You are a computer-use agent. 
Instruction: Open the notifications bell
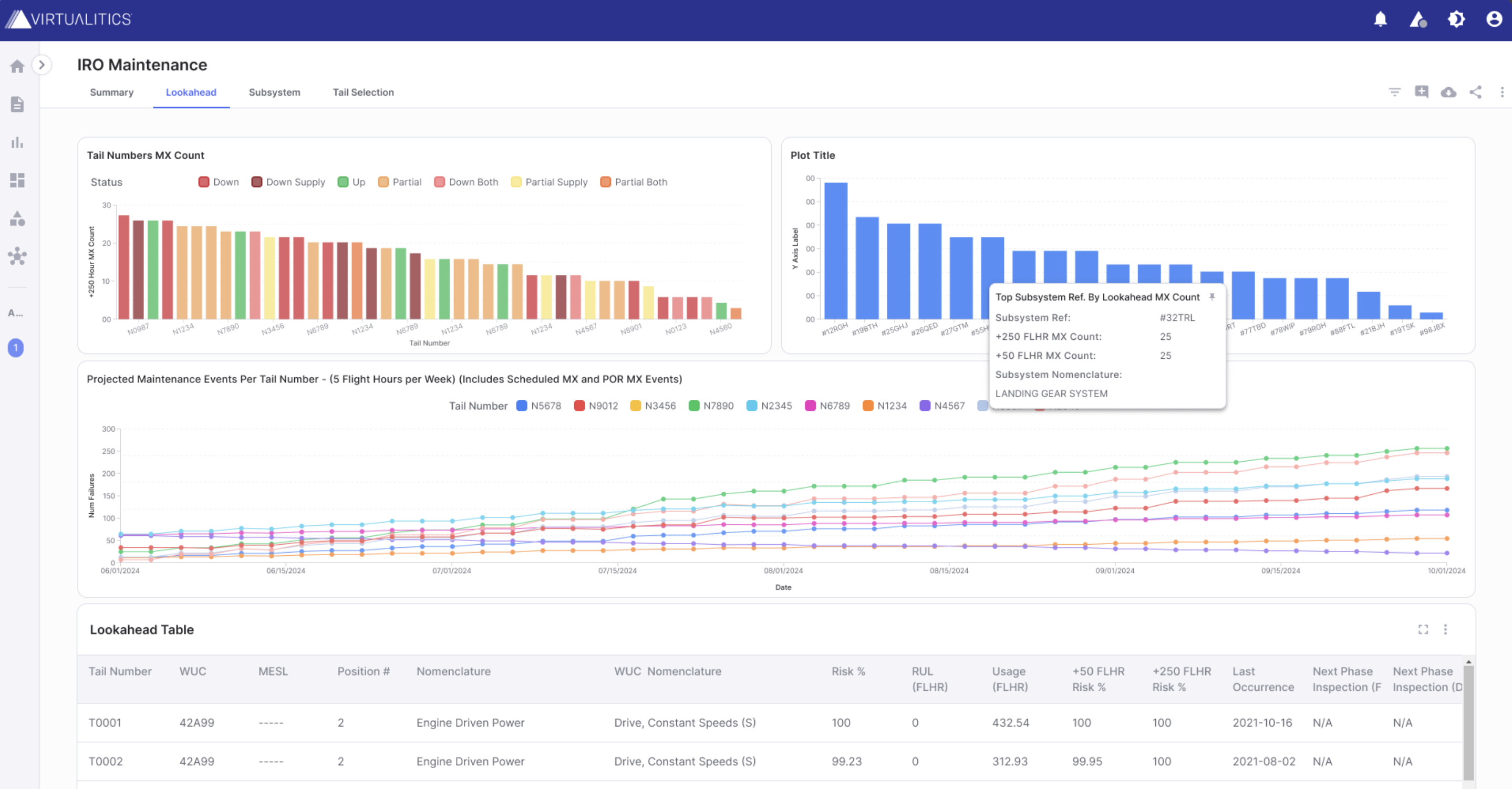1380,19
